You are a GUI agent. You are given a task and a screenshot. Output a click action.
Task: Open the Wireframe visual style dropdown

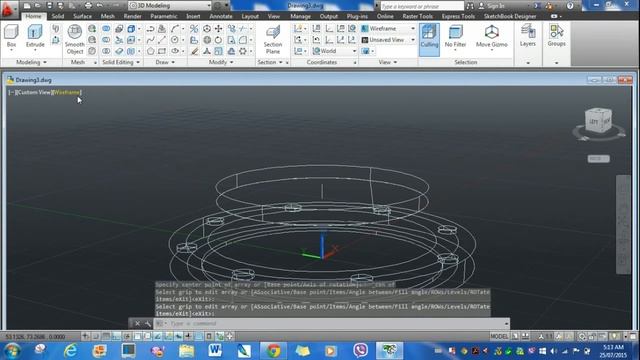tap(388, 29)
